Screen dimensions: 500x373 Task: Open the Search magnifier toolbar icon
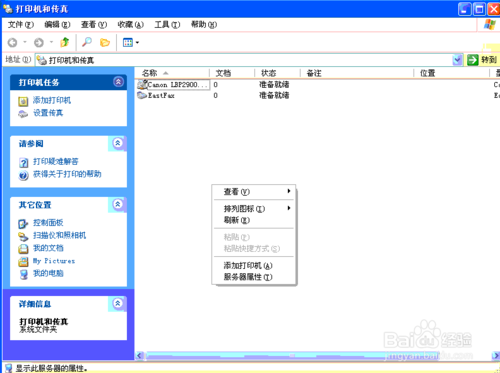point(87,42)
